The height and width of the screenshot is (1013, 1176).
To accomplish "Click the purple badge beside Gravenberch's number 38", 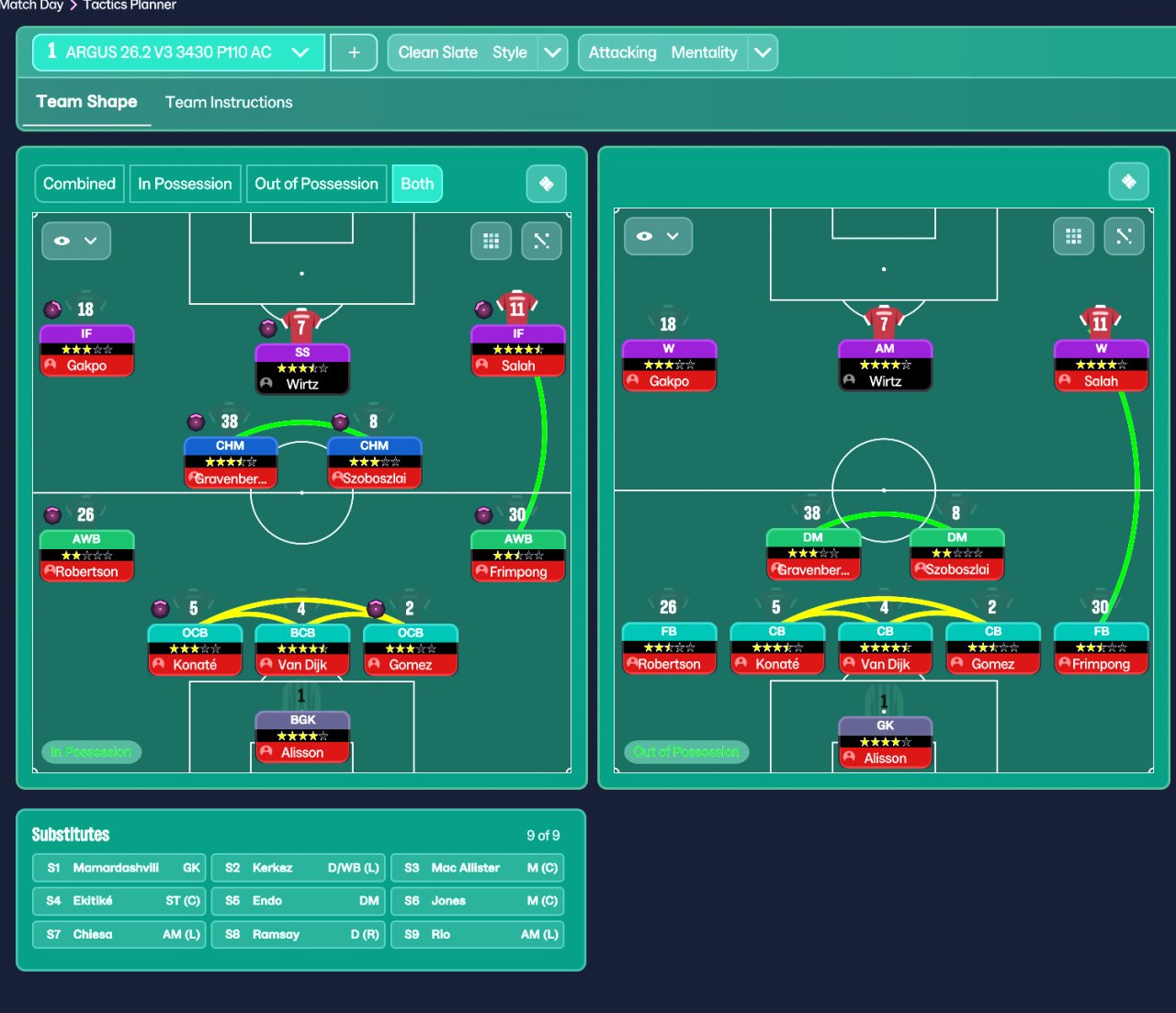I will coord(196,422).
